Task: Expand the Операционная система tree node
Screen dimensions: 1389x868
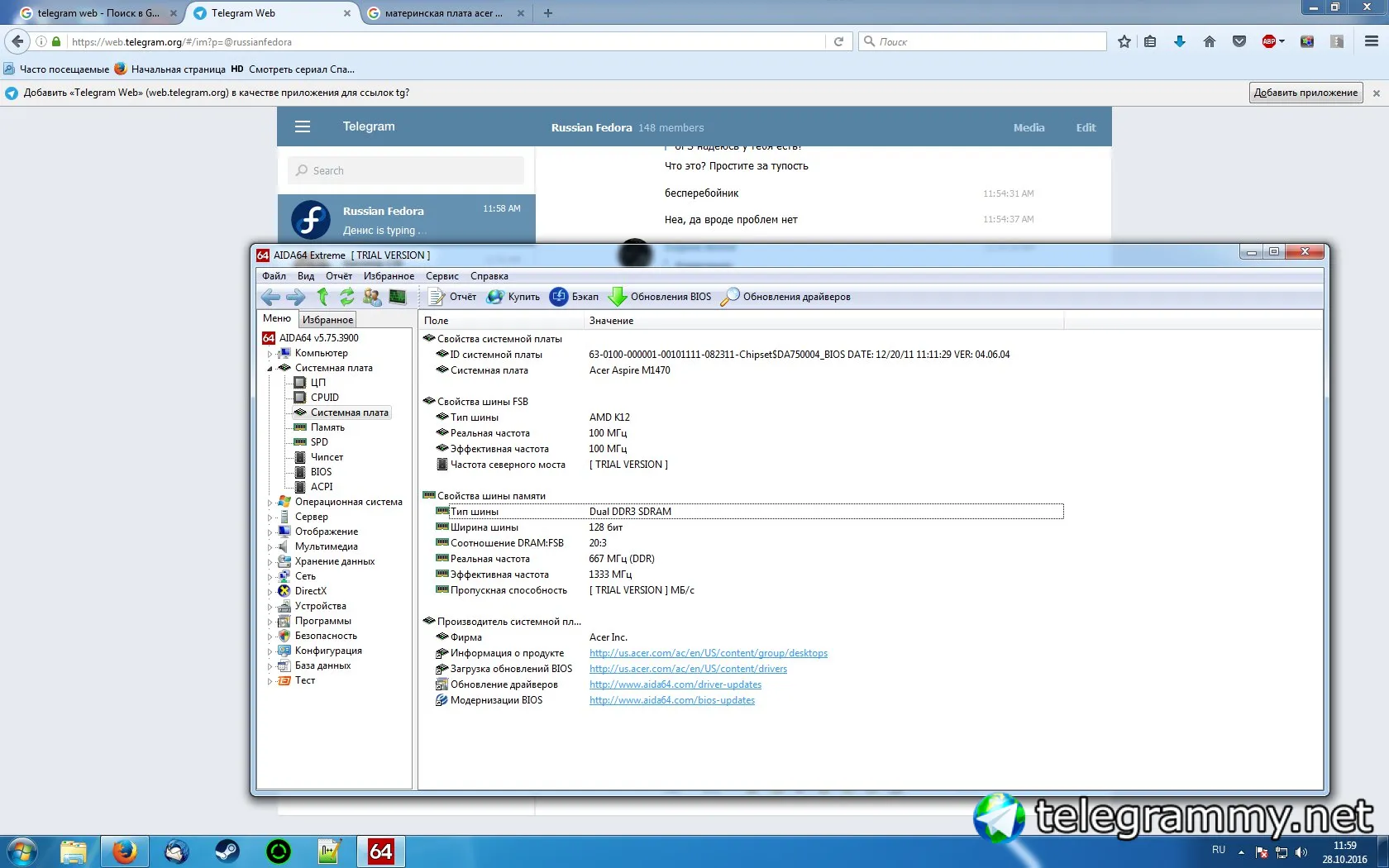Action: 270,503
